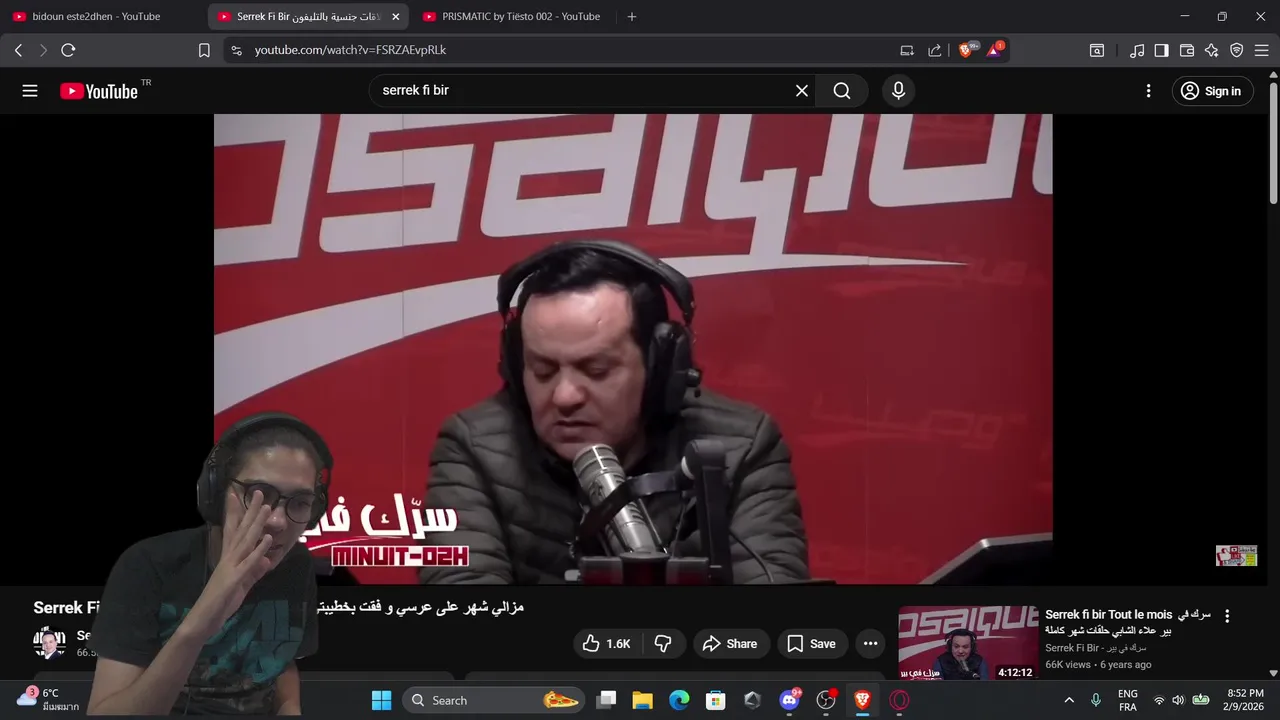
Task: Open Task View on the taskbar
Action: [x=606, y=700]
